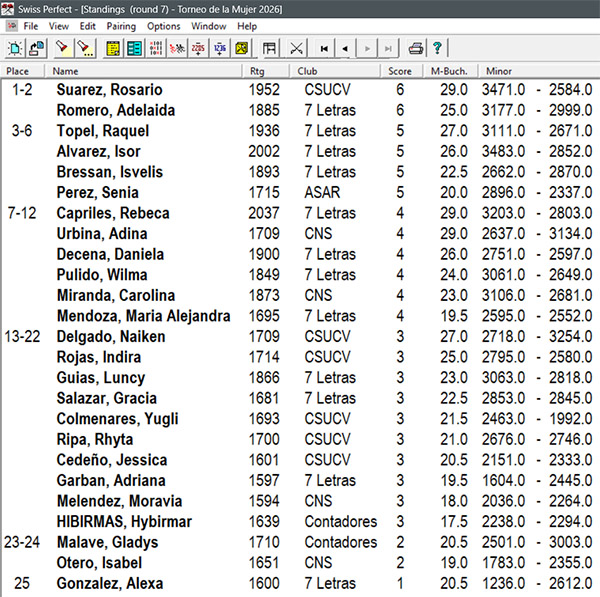Click the Club column header

click(308, 72)
